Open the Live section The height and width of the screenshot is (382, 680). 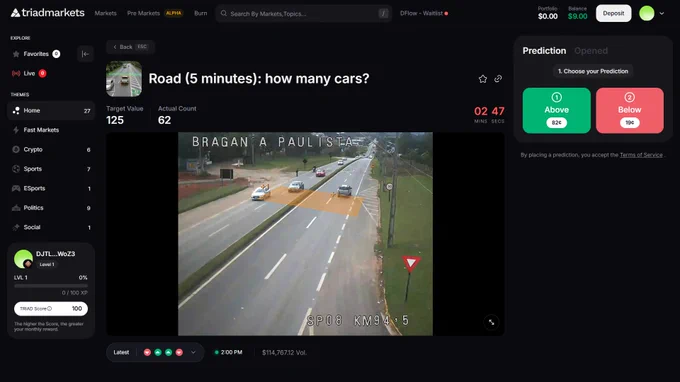pyautogui.click(x=29, y=73)
